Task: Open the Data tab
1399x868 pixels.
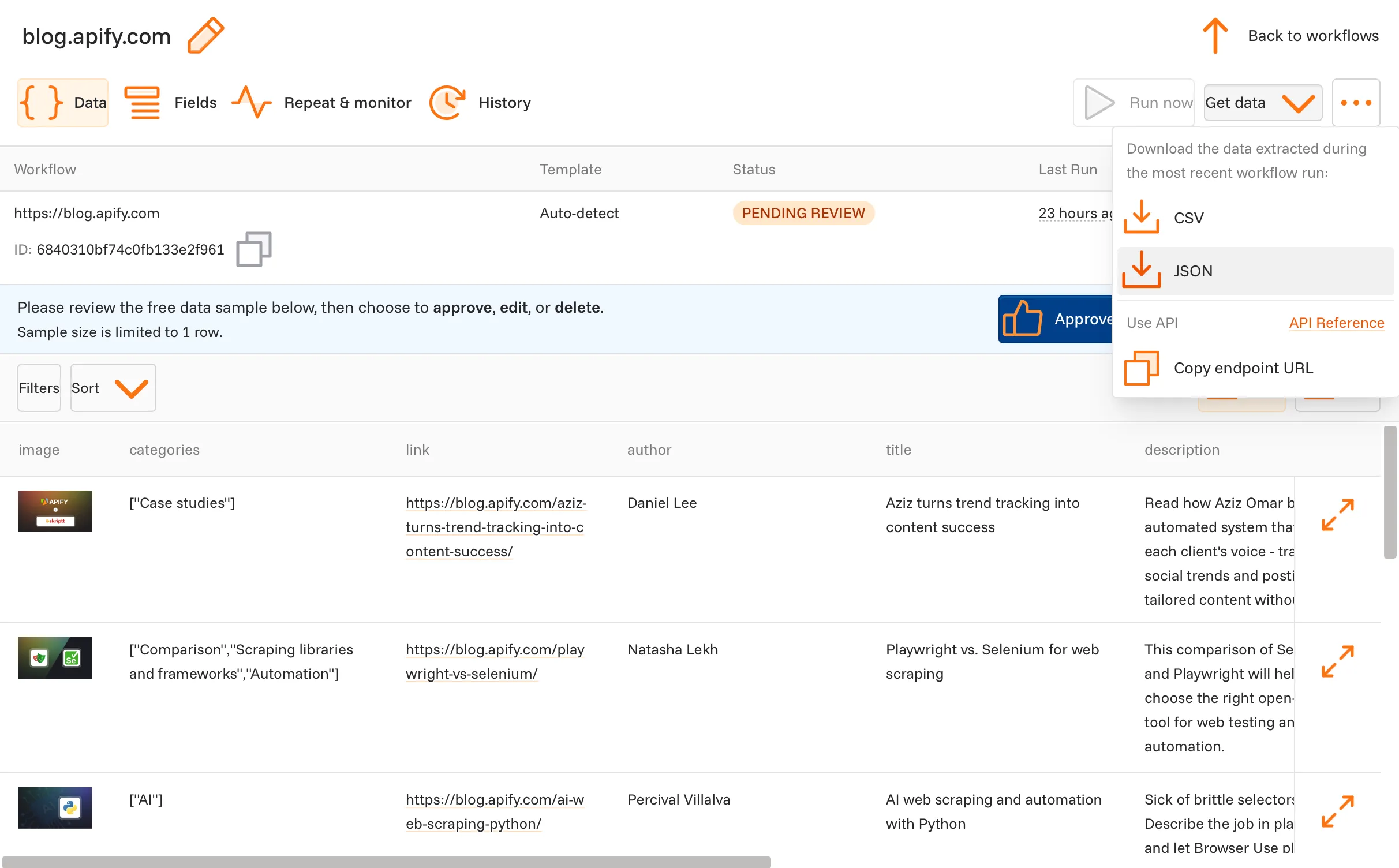Action: pos(63,103)
